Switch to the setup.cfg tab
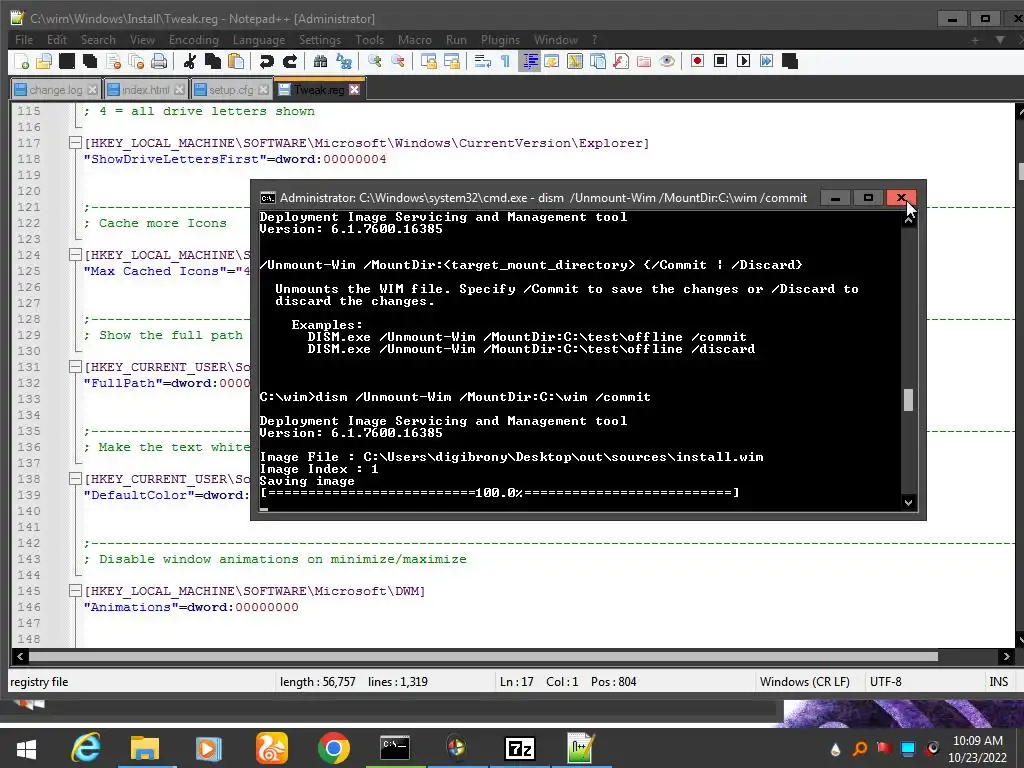The height and width of the screenshot is (768, 1024). coord(231,90)
